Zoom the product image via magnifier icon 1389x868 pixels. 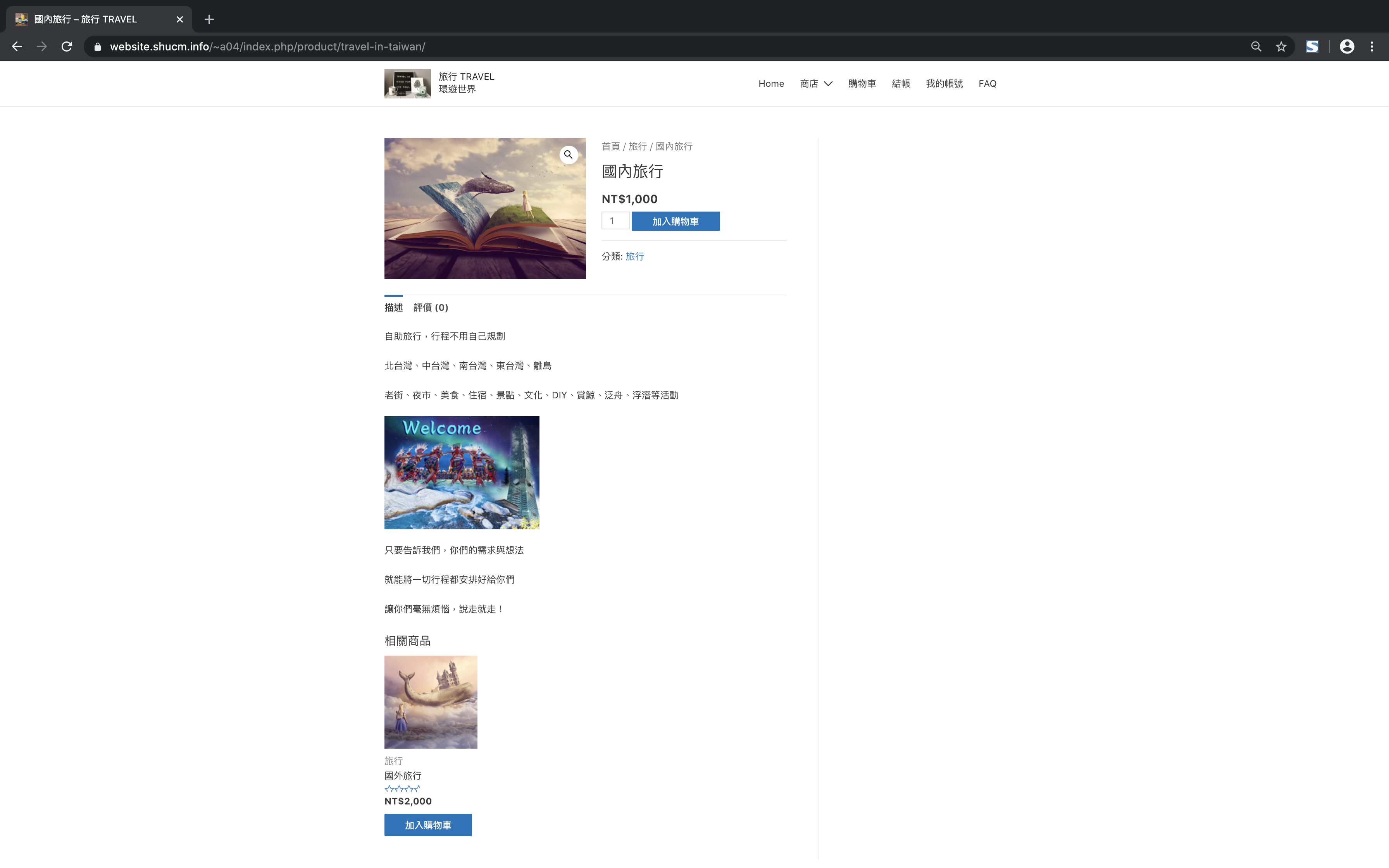(568, 155)
